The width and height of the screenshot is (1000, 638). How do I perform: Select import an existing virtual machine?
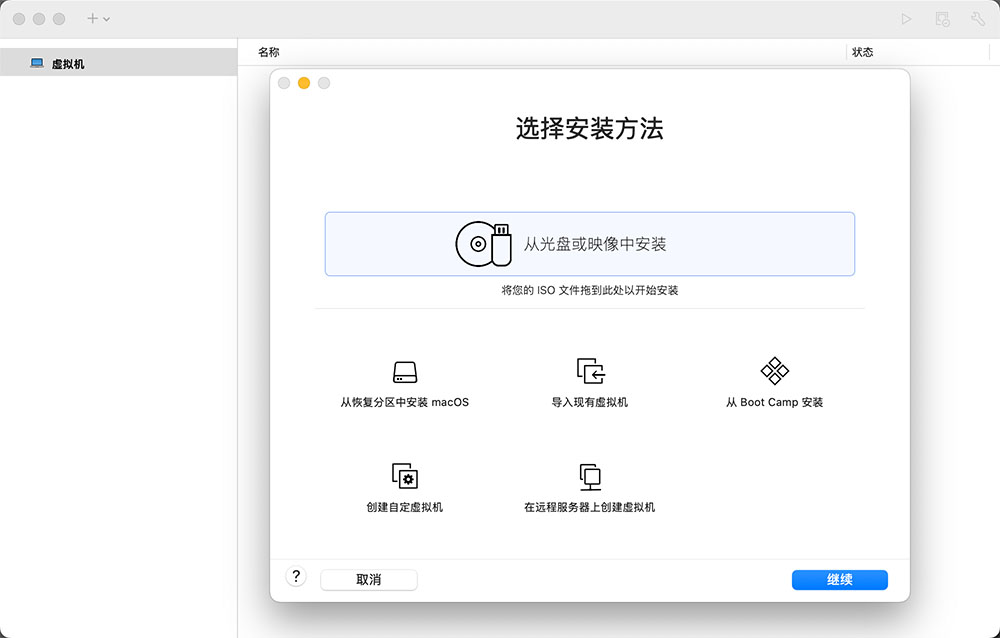tap(590, 383)
